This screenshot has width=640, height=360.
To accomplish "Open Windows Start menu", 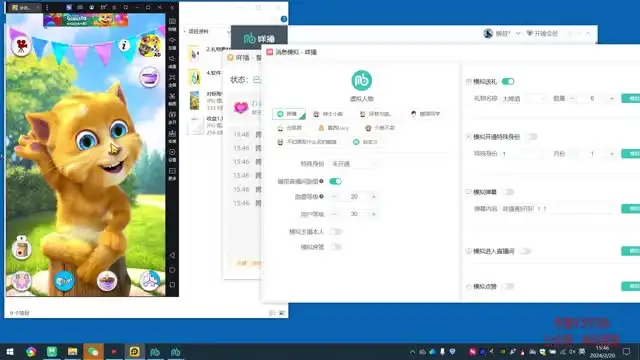I will (x=10, y=352).
